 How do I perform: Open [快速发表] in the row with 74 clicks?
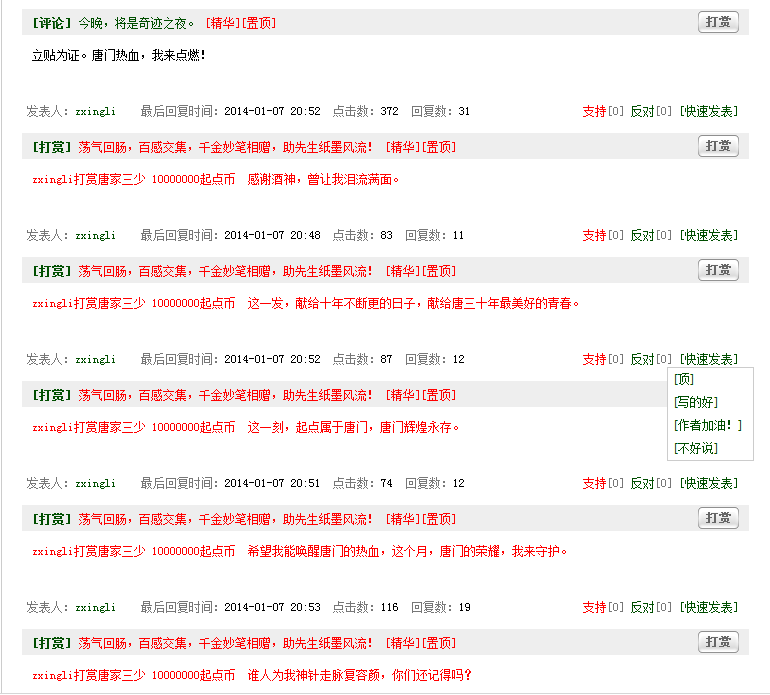pyautogui.click(x=709, y=484)
